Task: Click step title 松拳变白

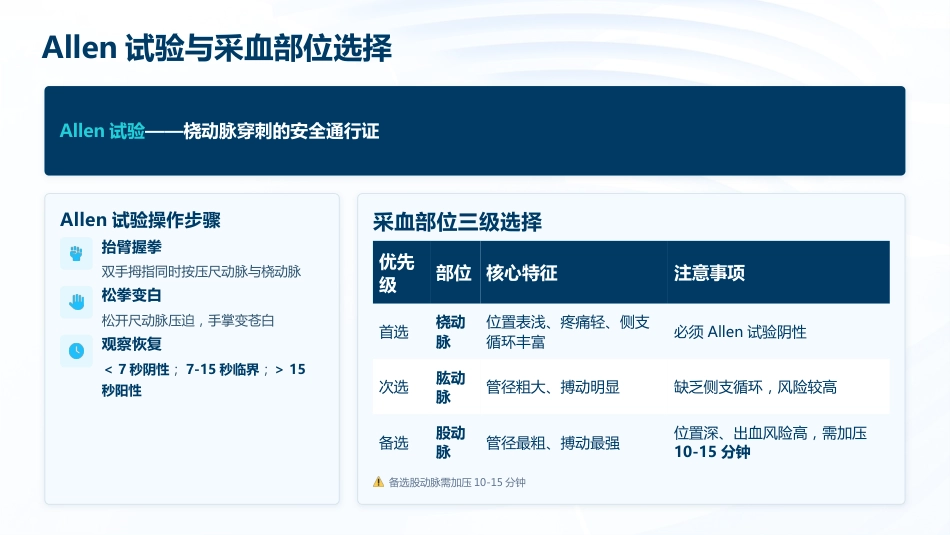Action: pyautogui.click(x=131, y=296)
